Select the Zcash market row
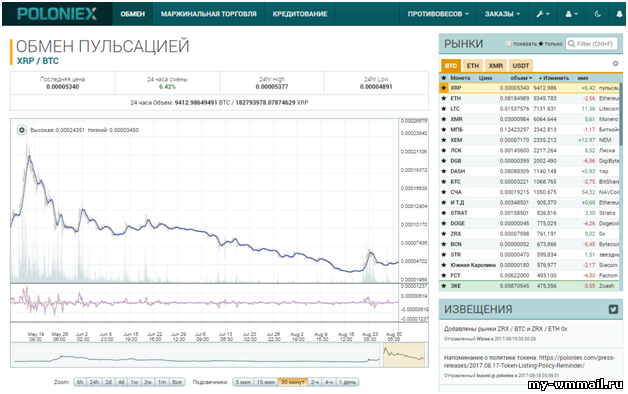 tap(529, 285)
